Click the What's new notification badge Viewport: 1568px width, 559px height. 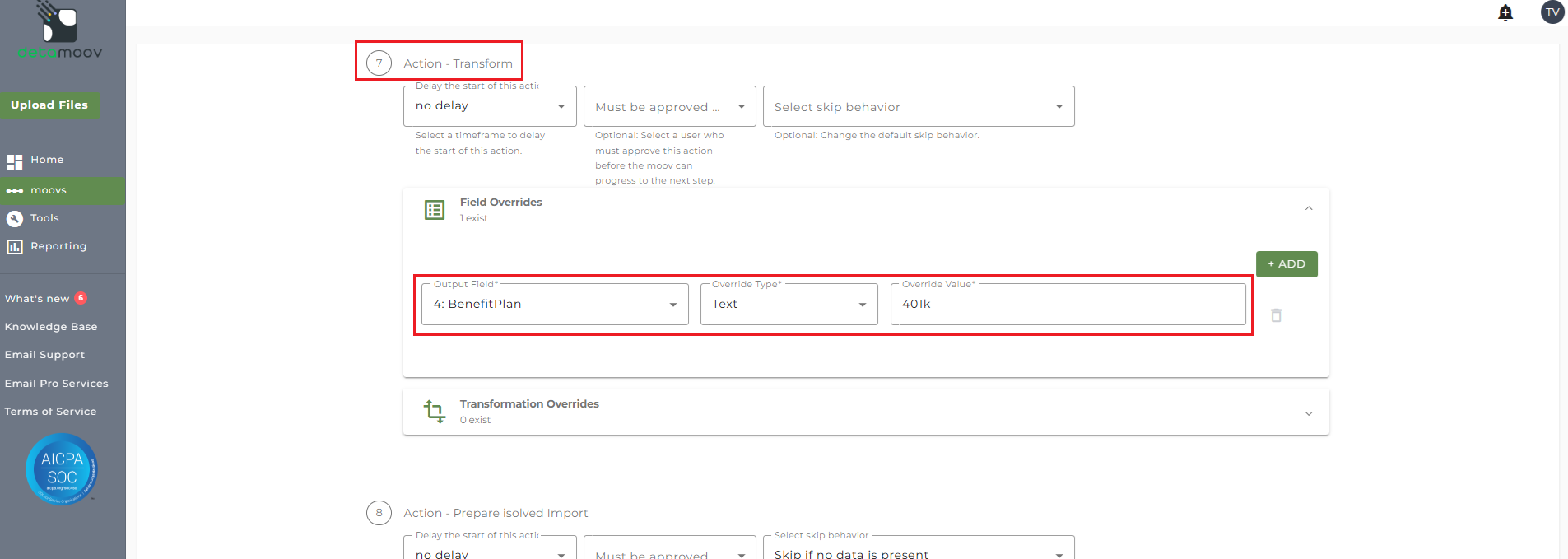81,298
